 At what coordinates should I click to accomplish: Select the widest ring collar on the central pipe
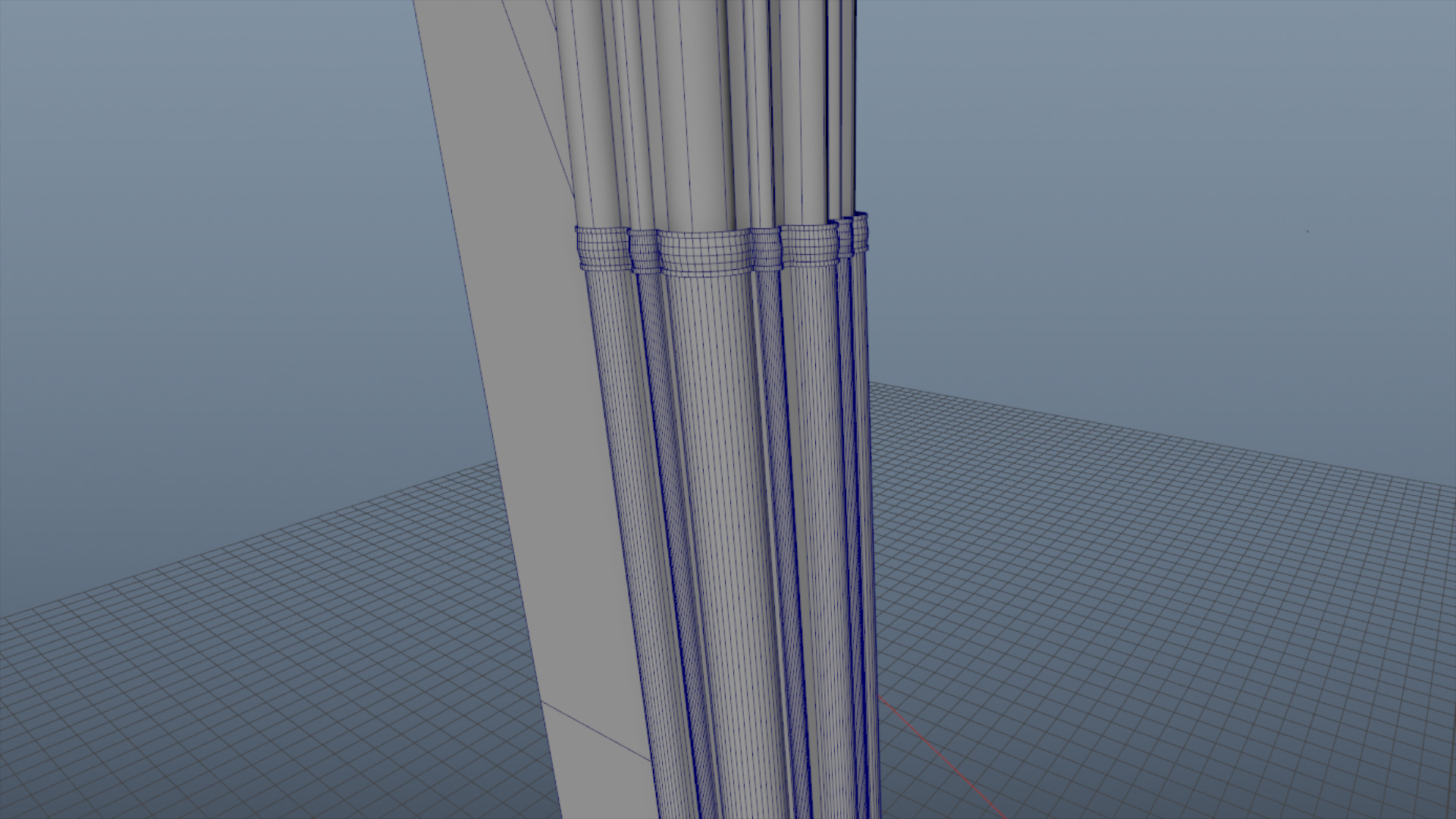point(704,254)
